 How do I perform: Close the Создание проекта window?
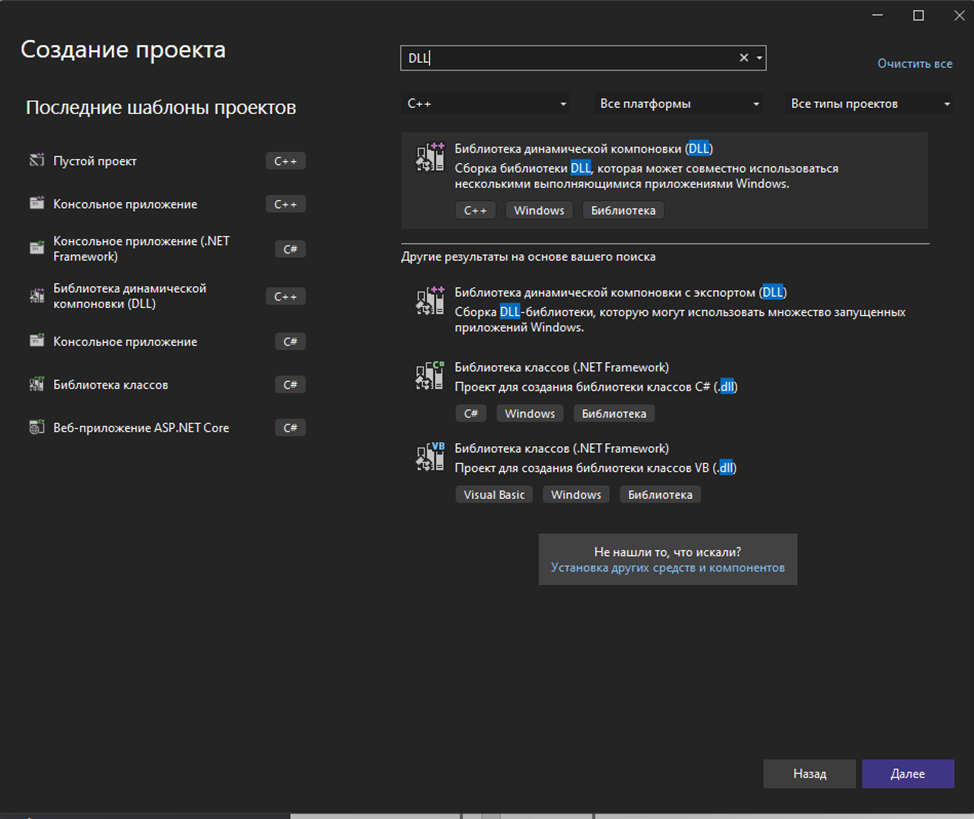959,16
